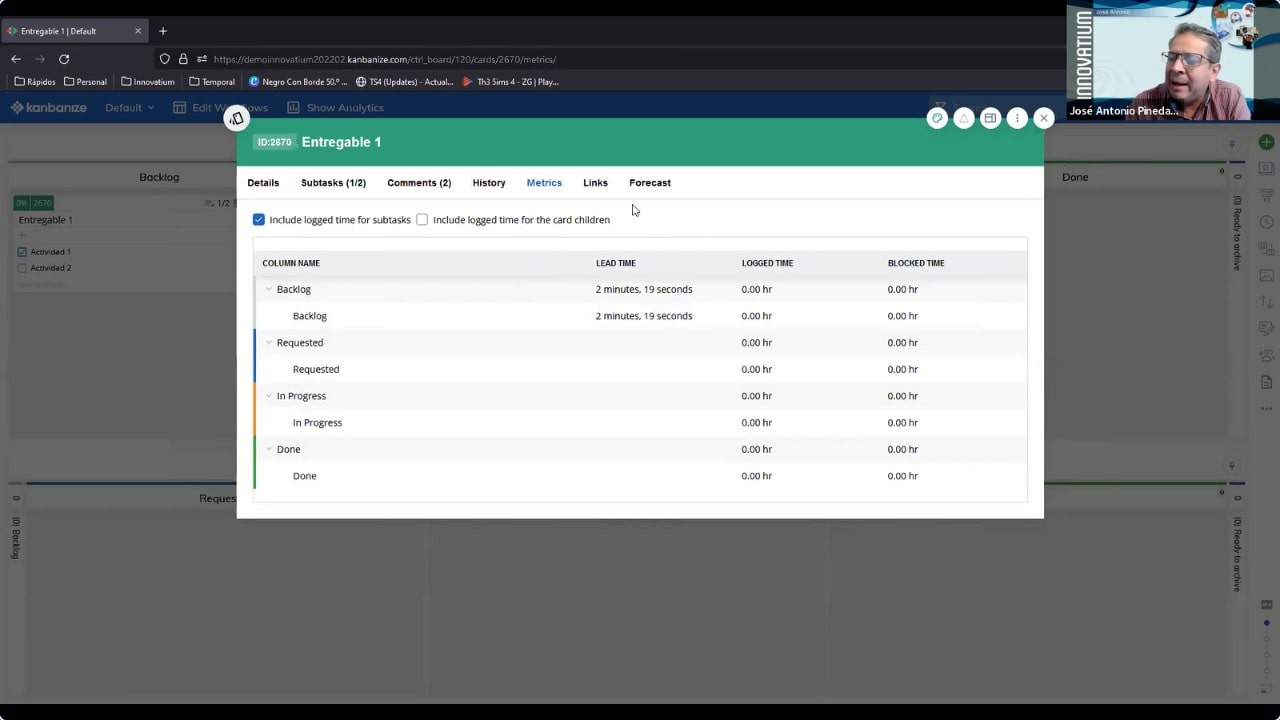Click the rotate icon at card's top-left corner
1280x720 pixels.
(236, 119)
